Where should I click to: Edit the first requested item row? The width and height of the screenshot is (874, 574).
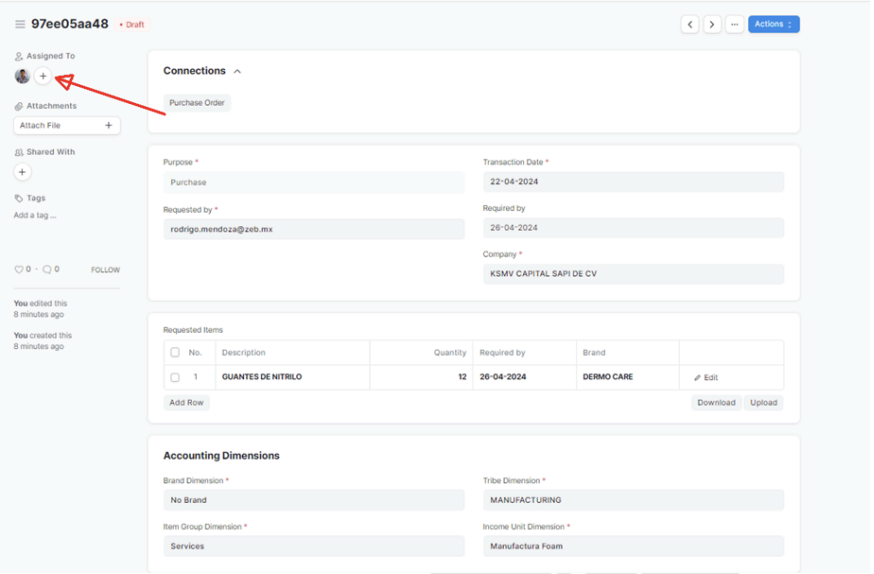coord(706,378)
